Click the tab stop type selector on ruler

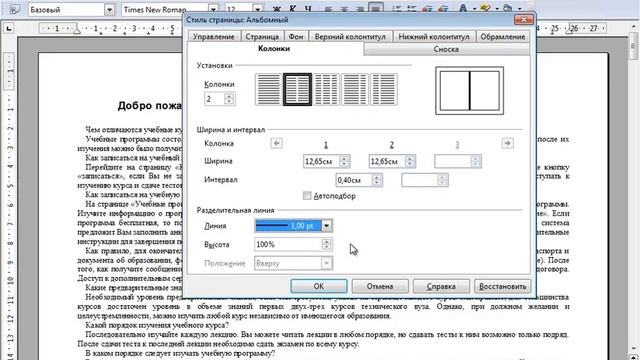click(9, 28)
